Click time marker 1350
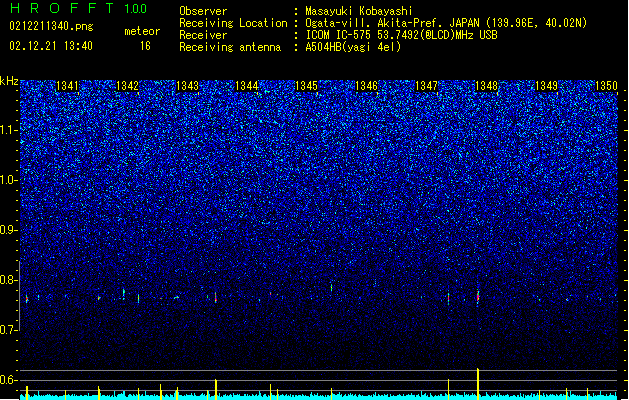The image size is (629, 400). 606,86
